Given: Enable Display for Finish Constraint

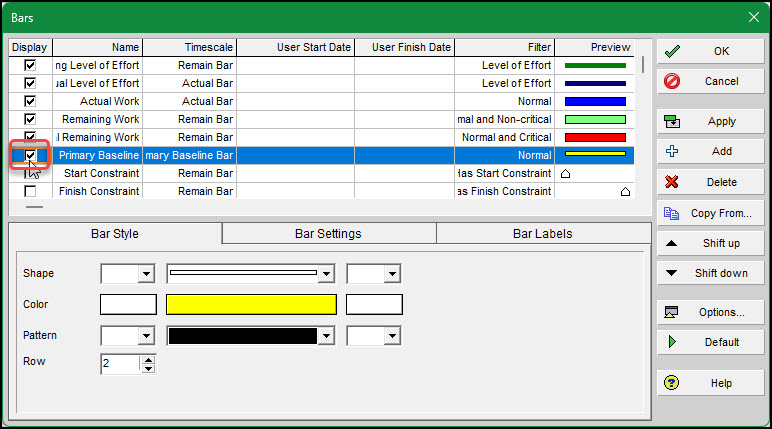Looking at the screenshot, I should (x=30, y=191).
